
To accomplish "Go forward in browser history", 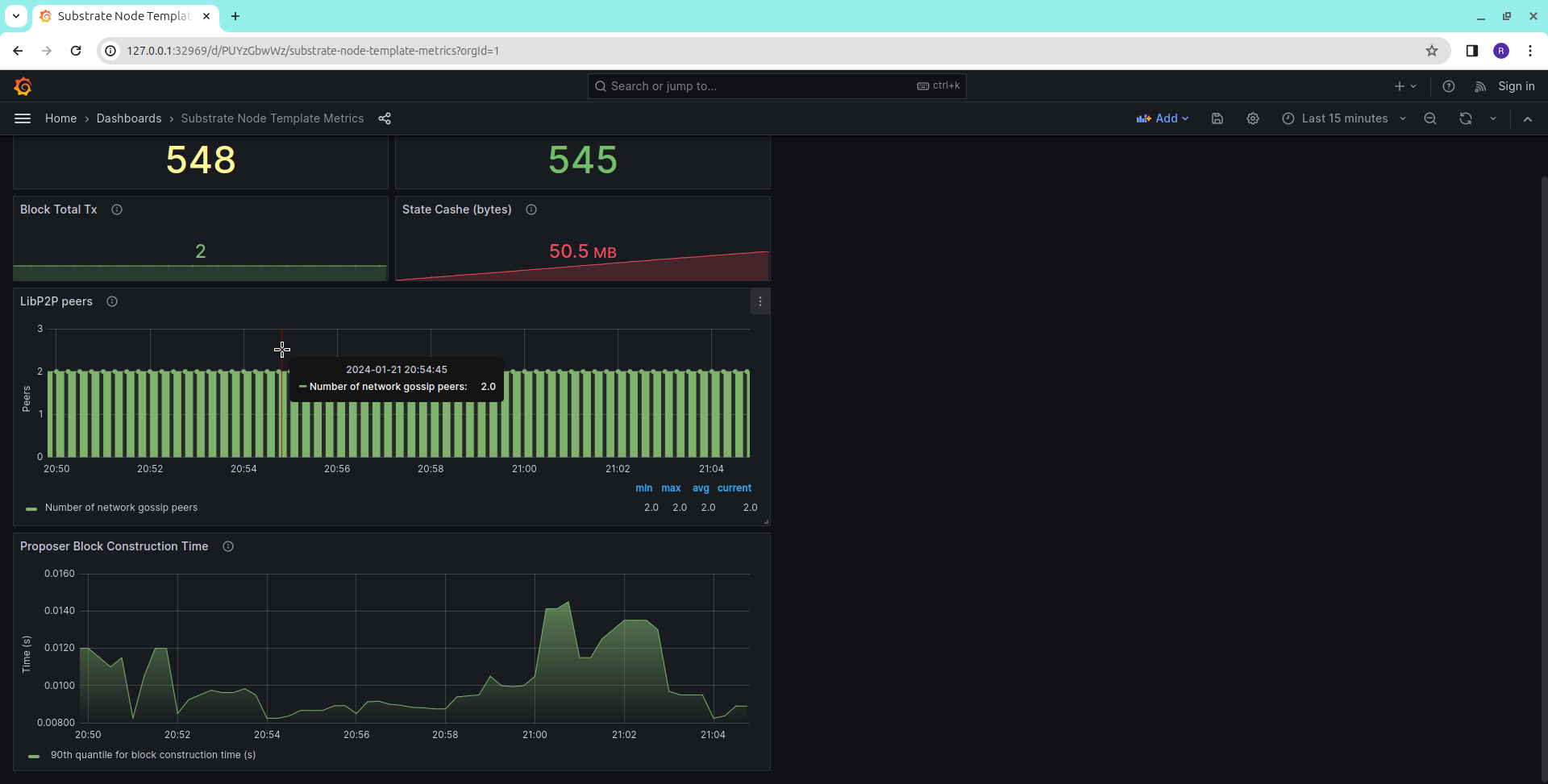I will [x=47, y=51].
